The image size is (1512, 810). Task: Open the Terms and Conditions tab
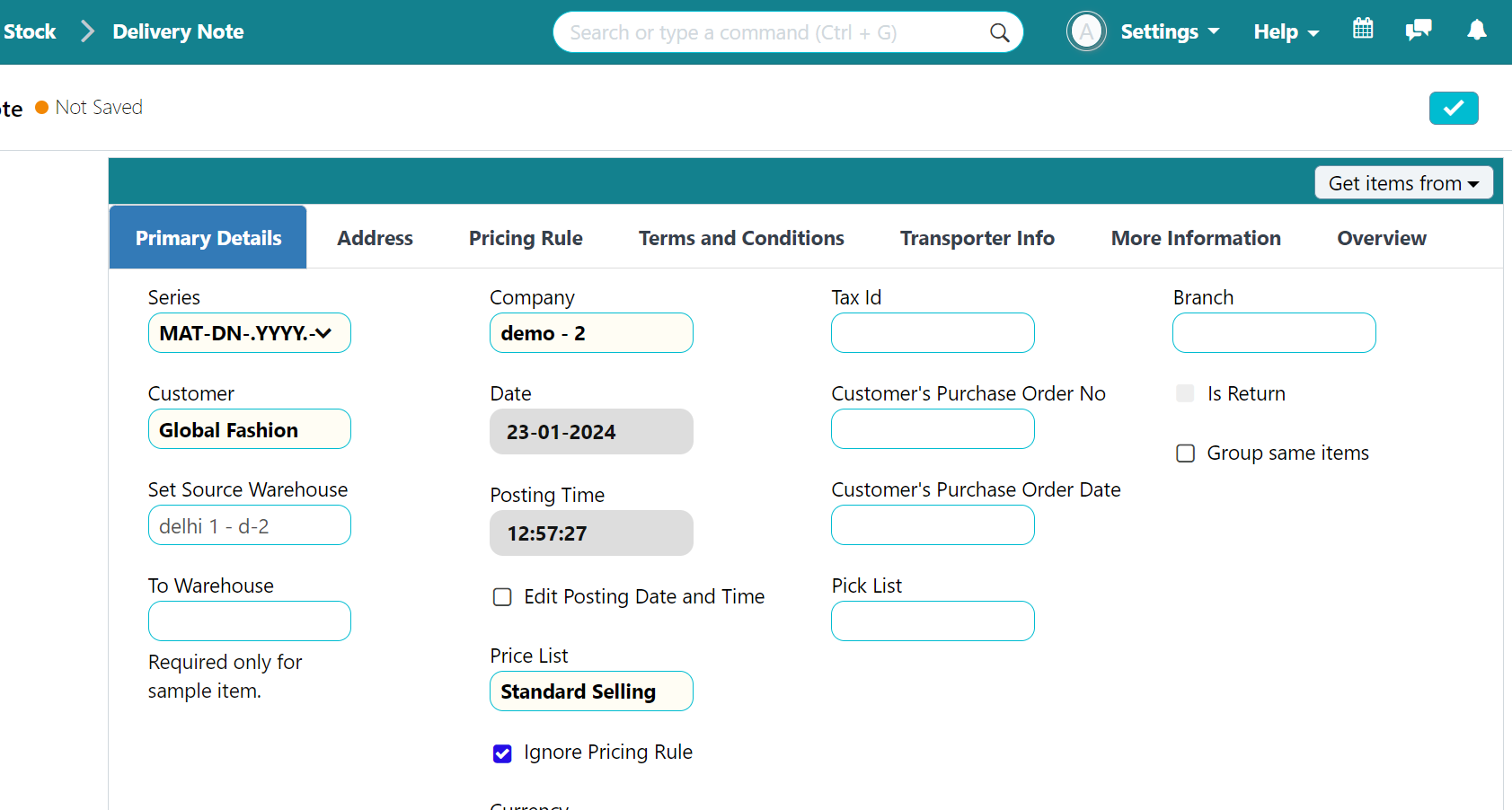tap(741, 238)
